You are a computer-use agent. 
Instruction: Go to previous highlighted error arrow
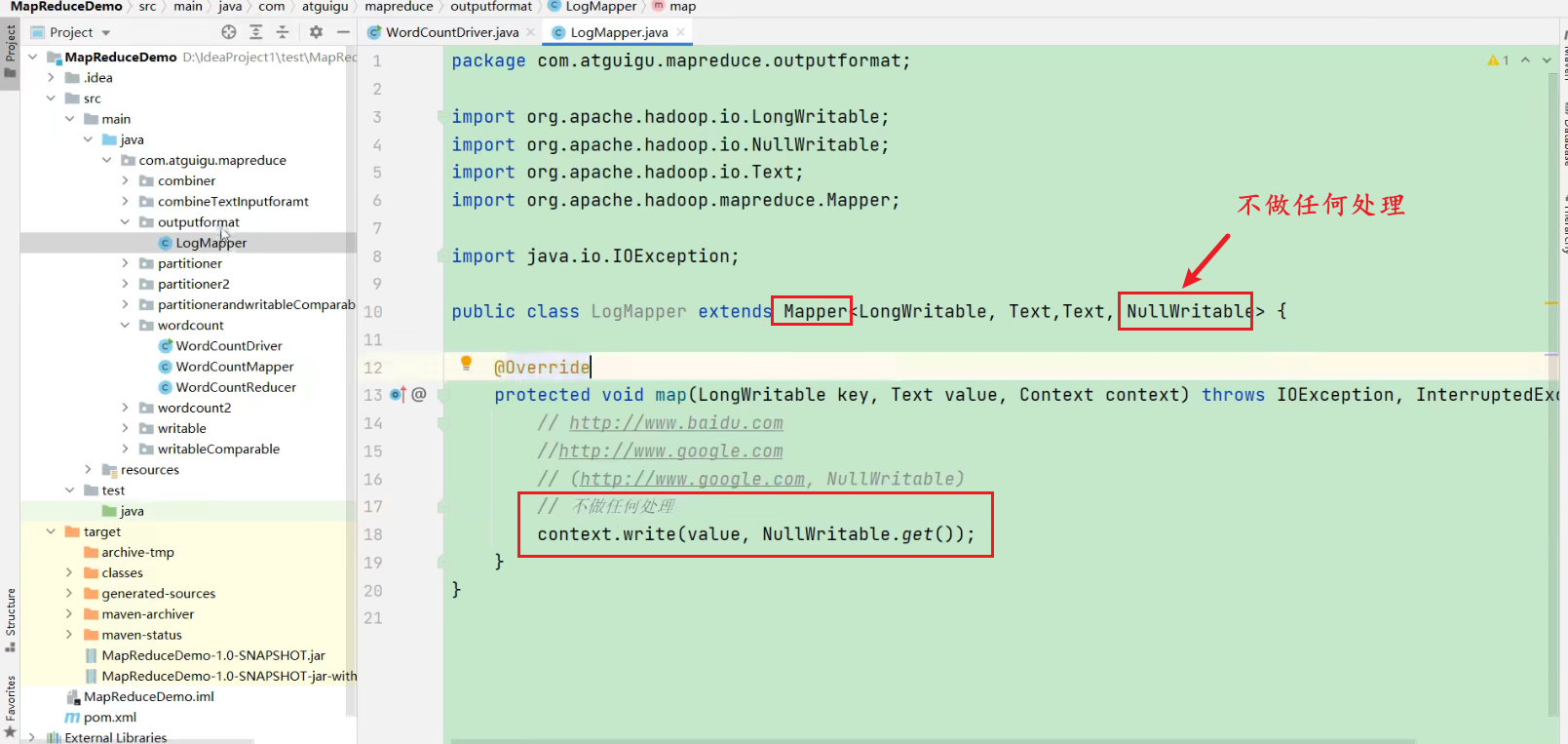tap(1525, 60)
